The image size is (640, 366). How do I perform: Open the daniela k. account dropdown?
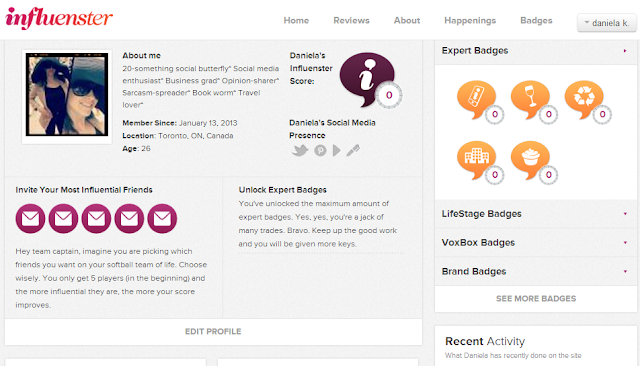click(x=607, y=23)
